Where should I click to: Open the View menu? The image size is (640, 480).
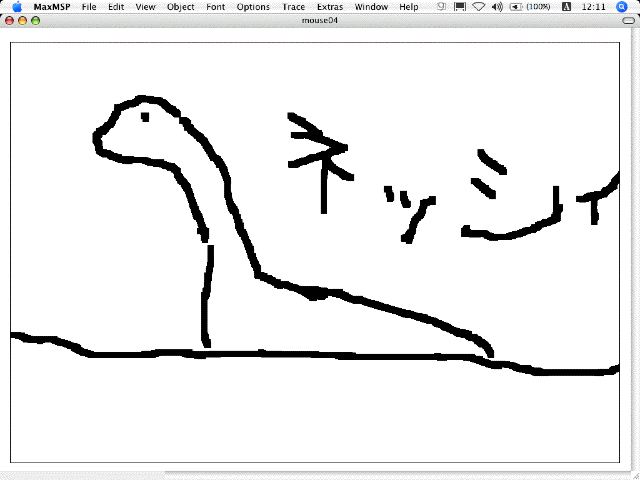point(145,7)
